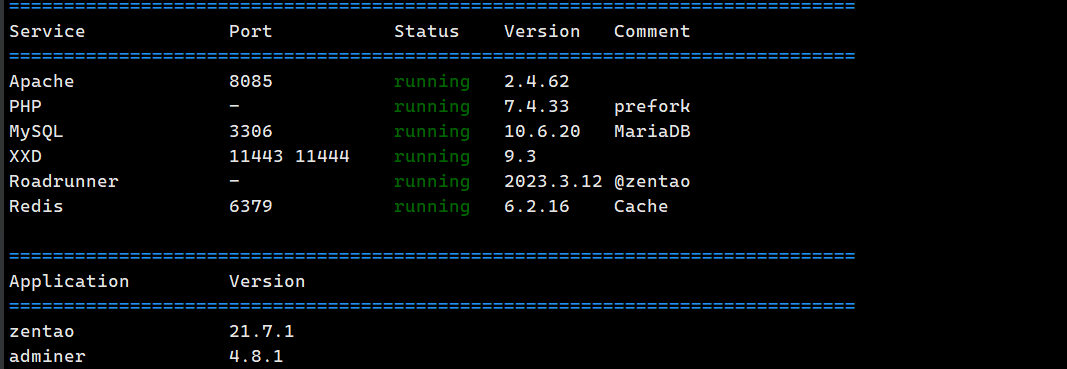
Task: Click the Roadrunner service name
Action: click(x=63, y=182)
